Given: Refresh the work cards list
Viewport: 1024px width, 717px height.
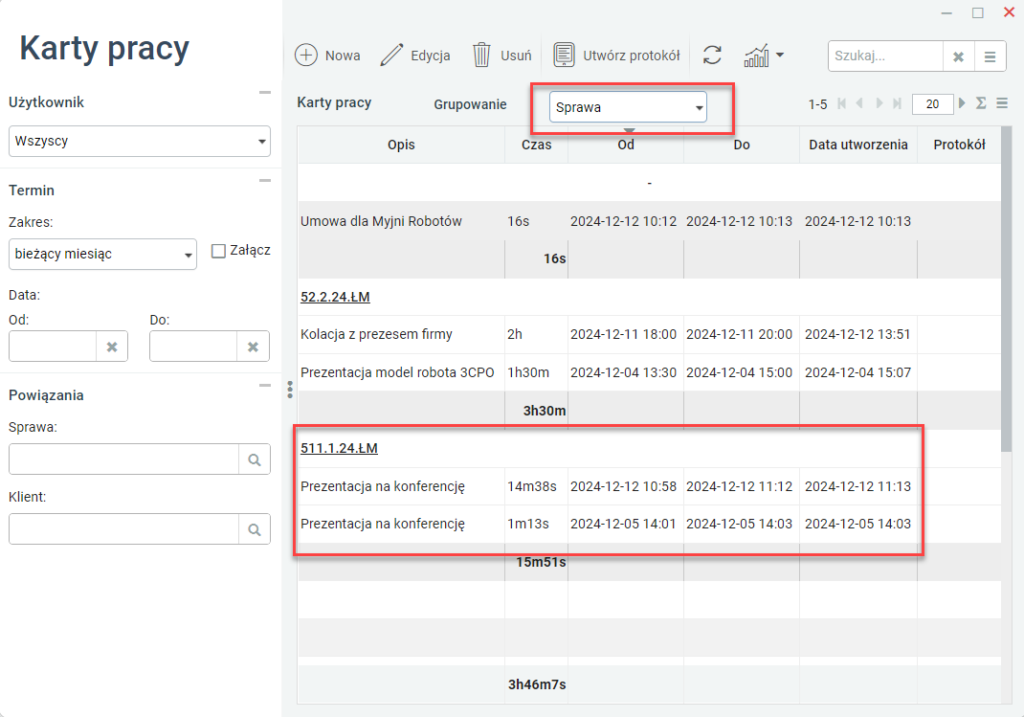Looking at the screenshot, I should [x=712, y=55].
